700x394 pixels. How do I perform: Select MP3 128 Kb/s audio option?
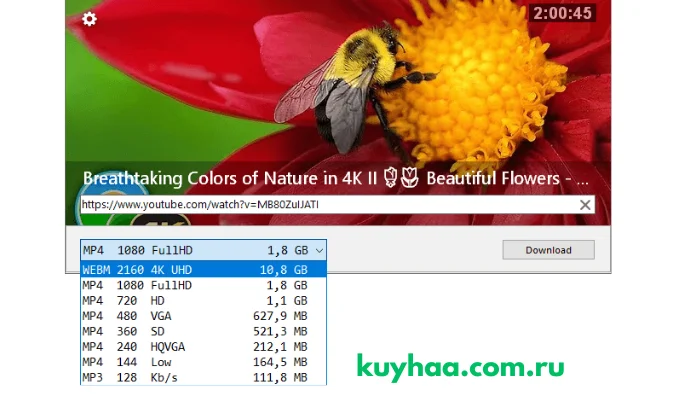pos(204,377)
